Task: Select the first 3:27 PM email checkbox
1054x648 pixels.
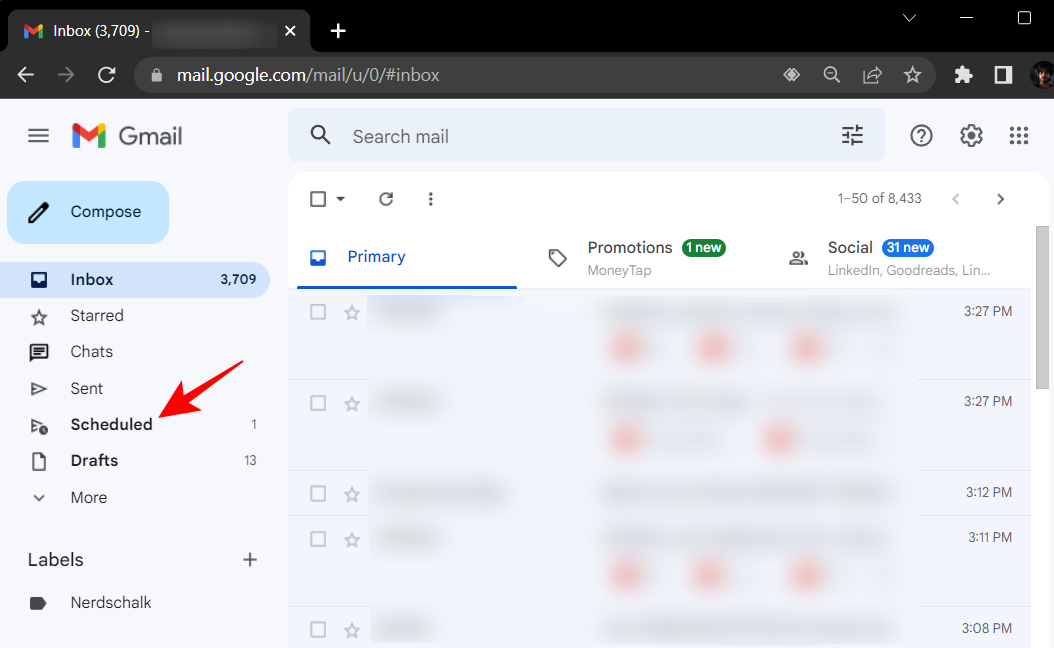Action: 318,312
